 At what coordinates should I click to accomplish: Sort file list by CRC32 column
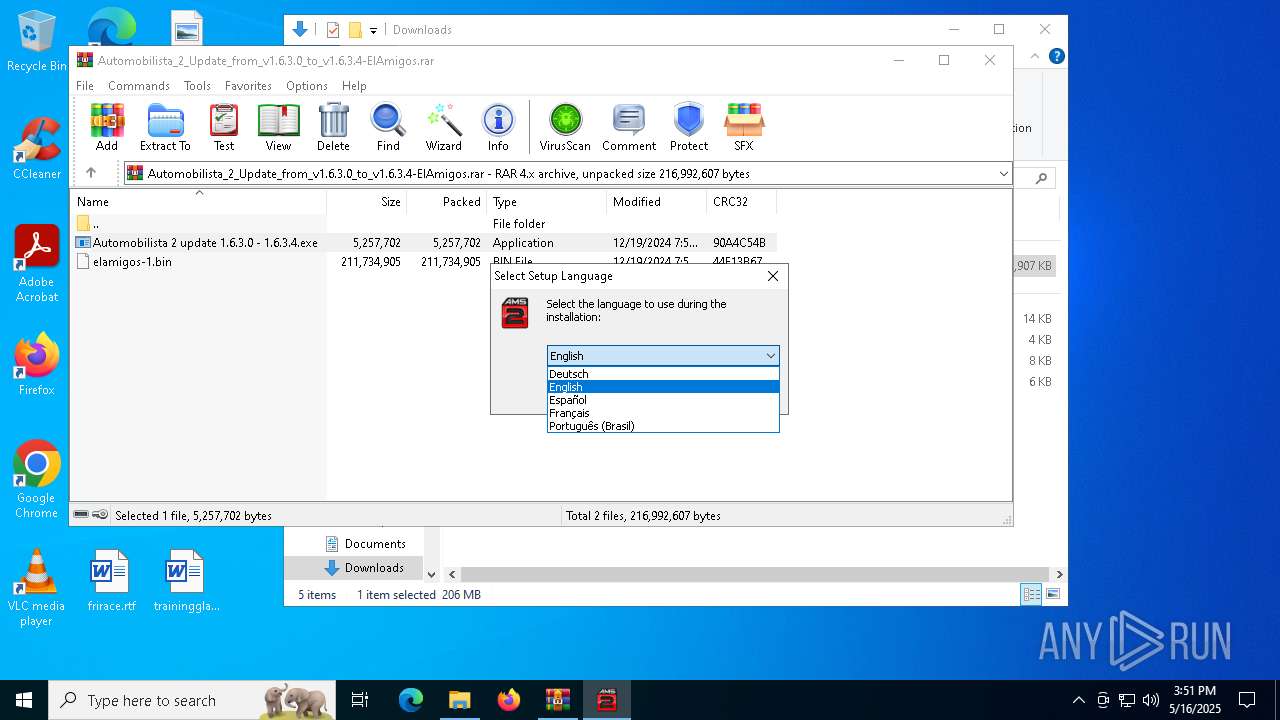coord(741,202)
